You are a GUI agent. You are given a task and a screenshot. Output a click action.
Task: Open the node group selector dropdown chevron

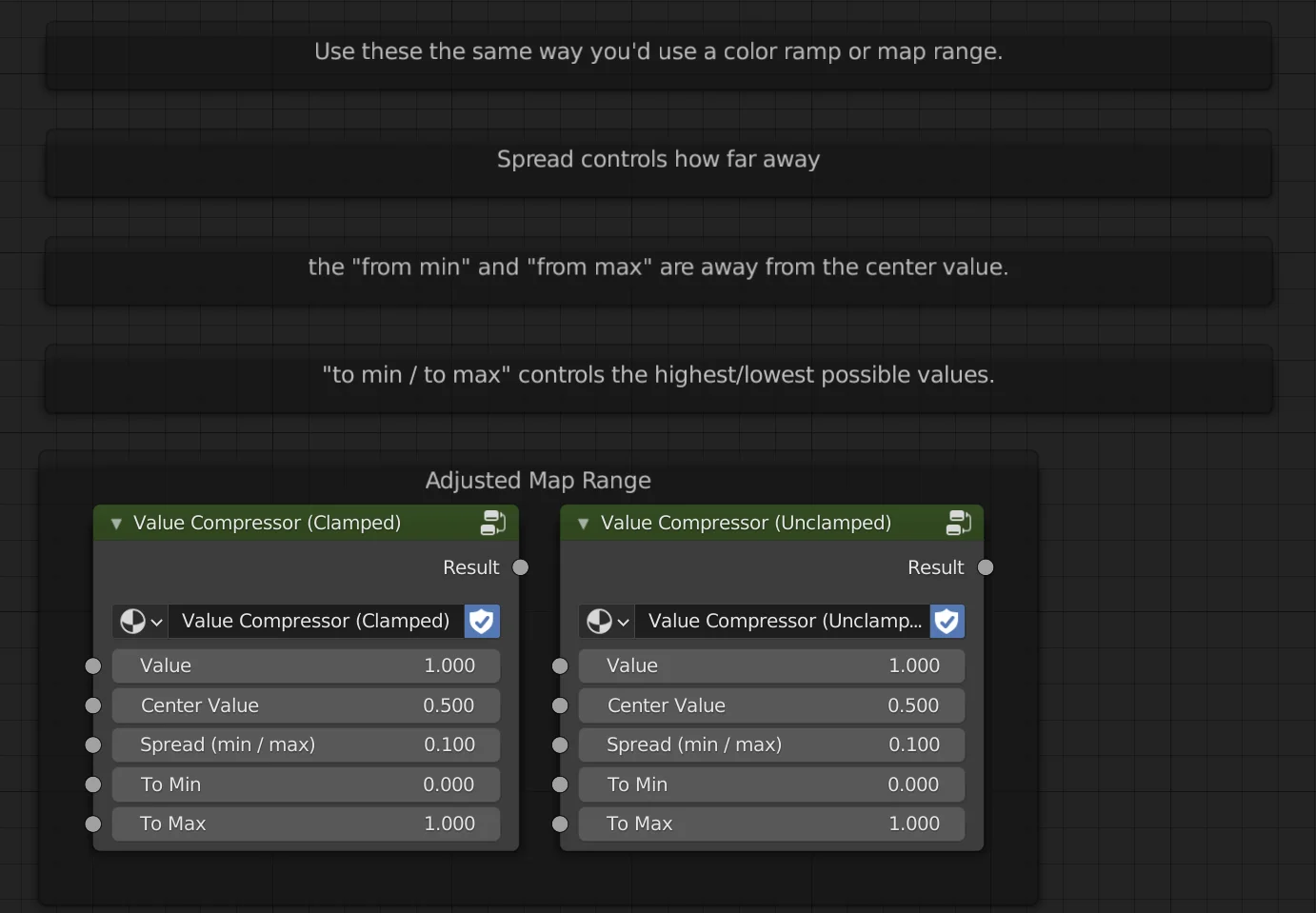[156, 621]
